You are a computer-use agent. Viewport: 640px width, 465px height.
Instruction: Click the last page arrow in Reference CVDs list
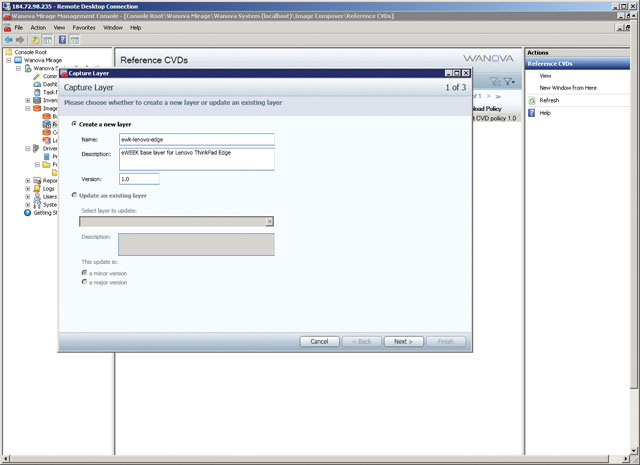(x=498, y=96)
